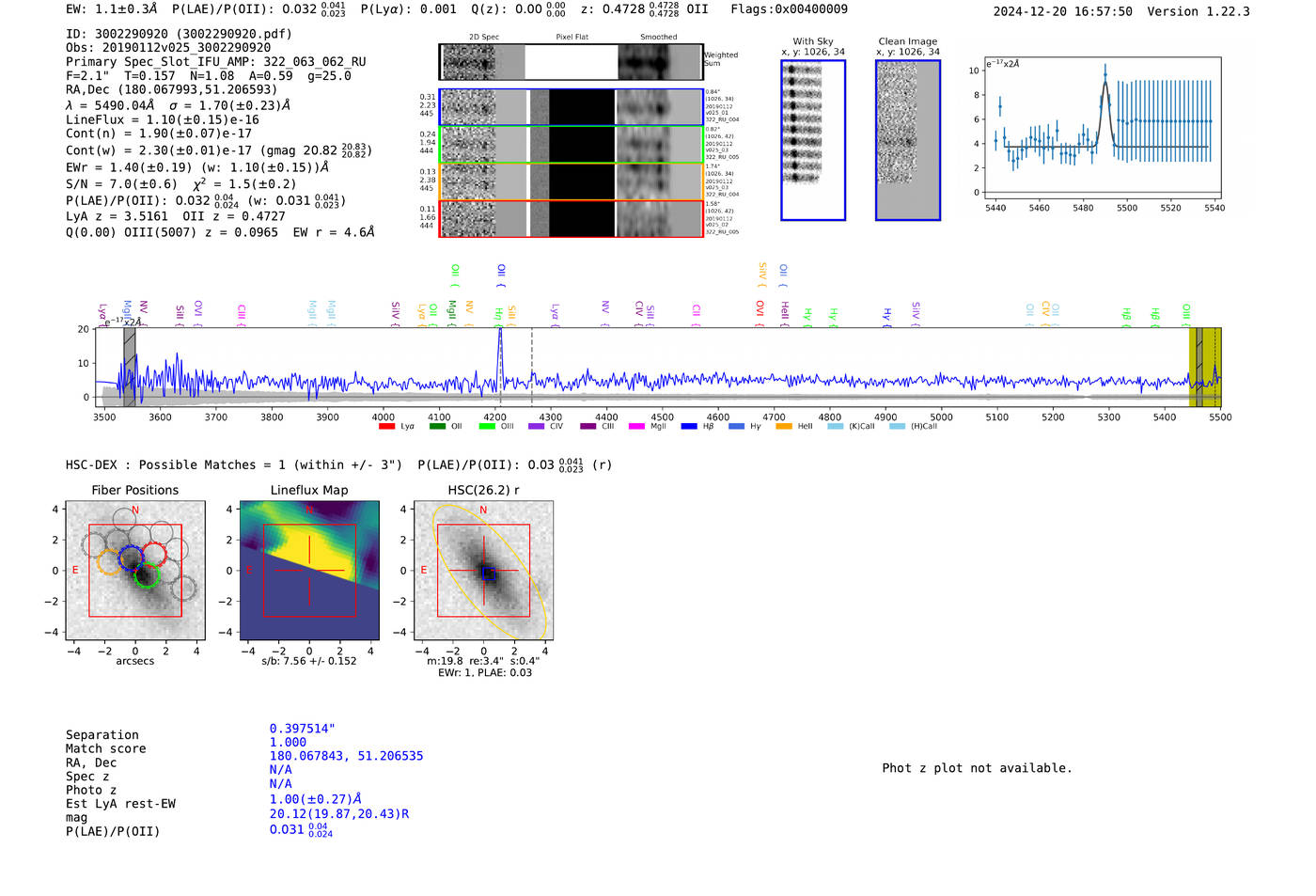
Task: Click the separation value 0.397514"
Action: 303,729
